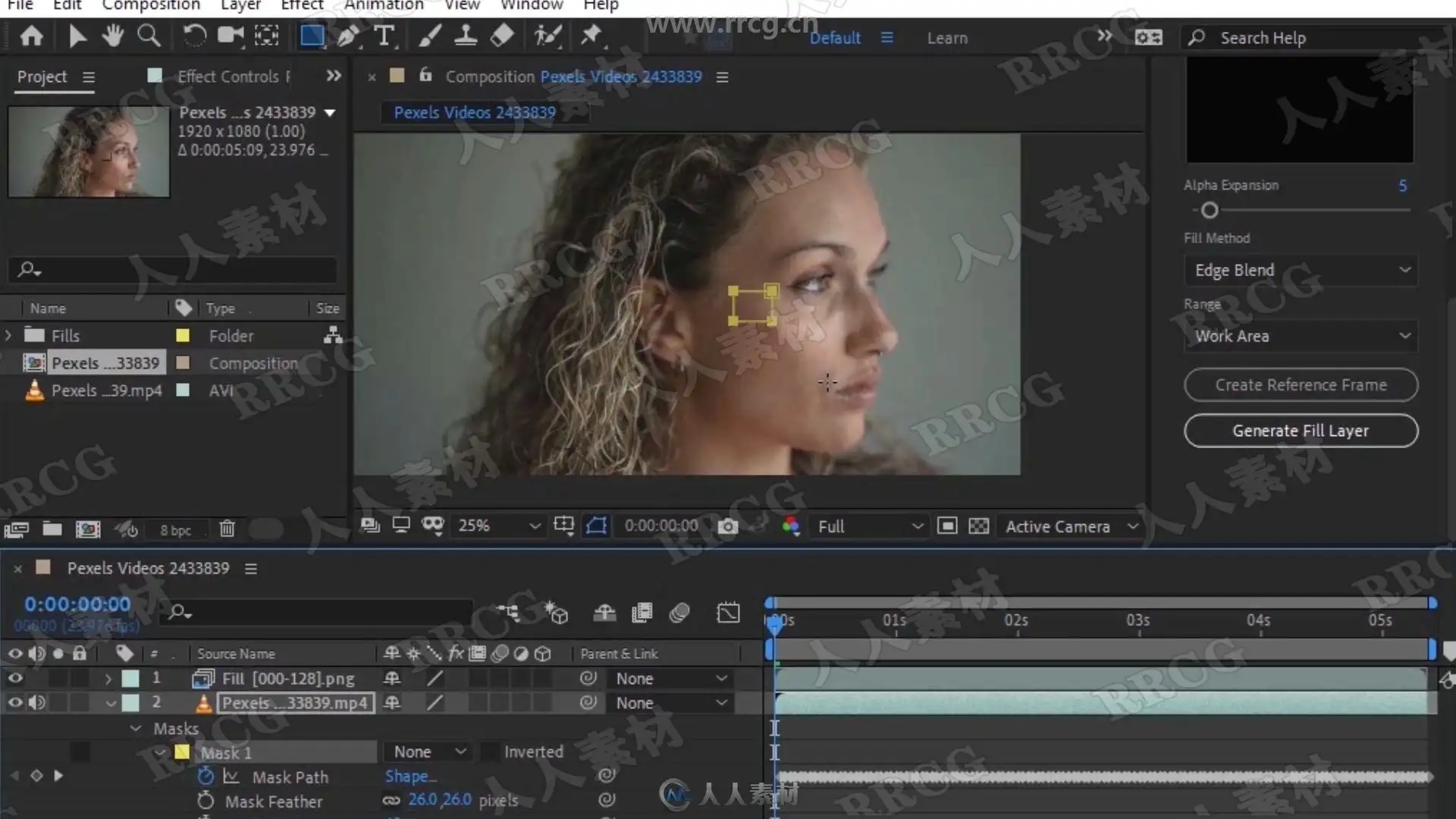Select the Hand tool
This screenshot has width=1456, height=819.
click(x=113, y=36)
